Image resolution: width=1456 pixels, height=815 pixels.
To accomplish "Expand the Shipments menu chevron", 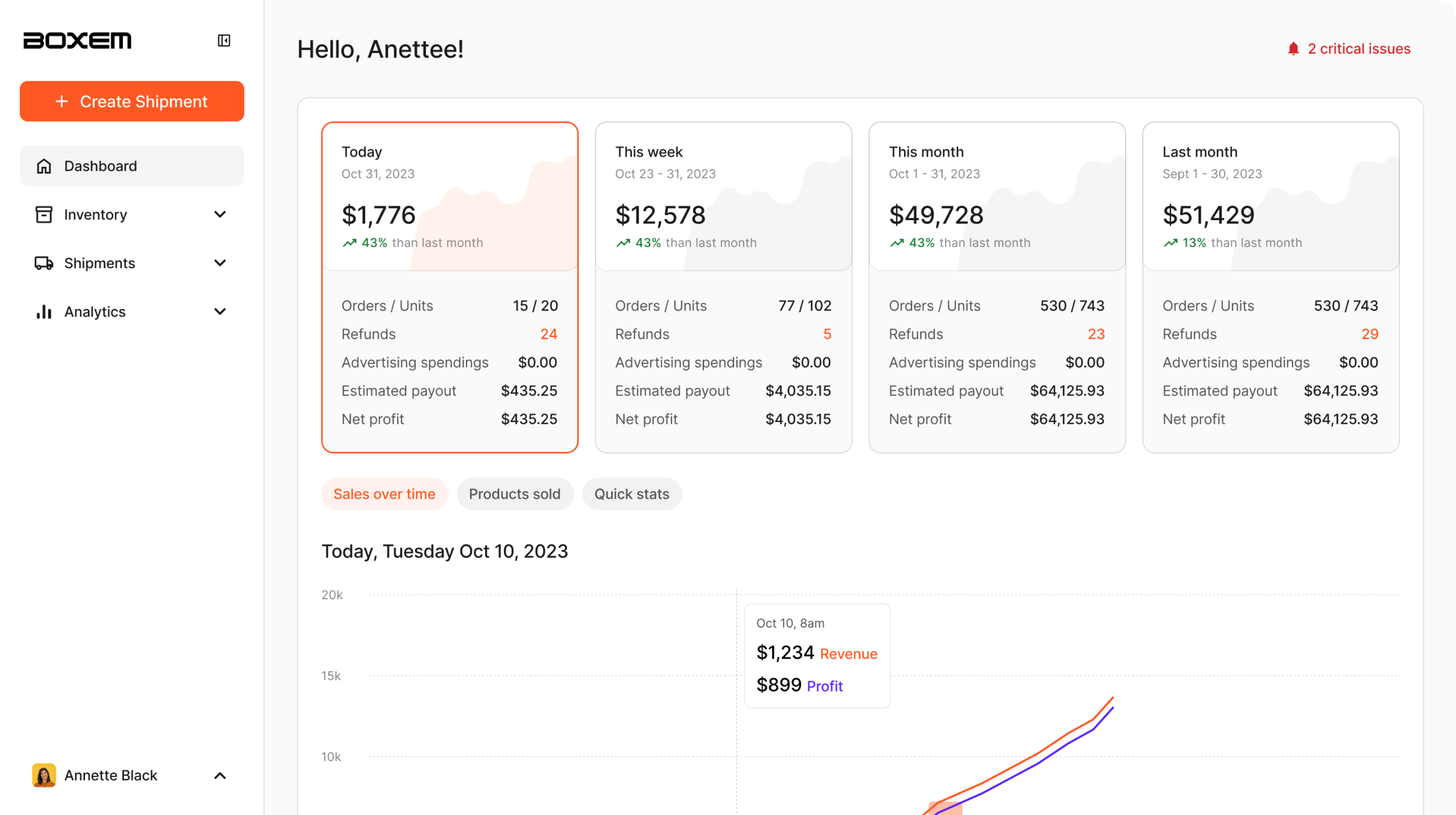I will point(220,263).
